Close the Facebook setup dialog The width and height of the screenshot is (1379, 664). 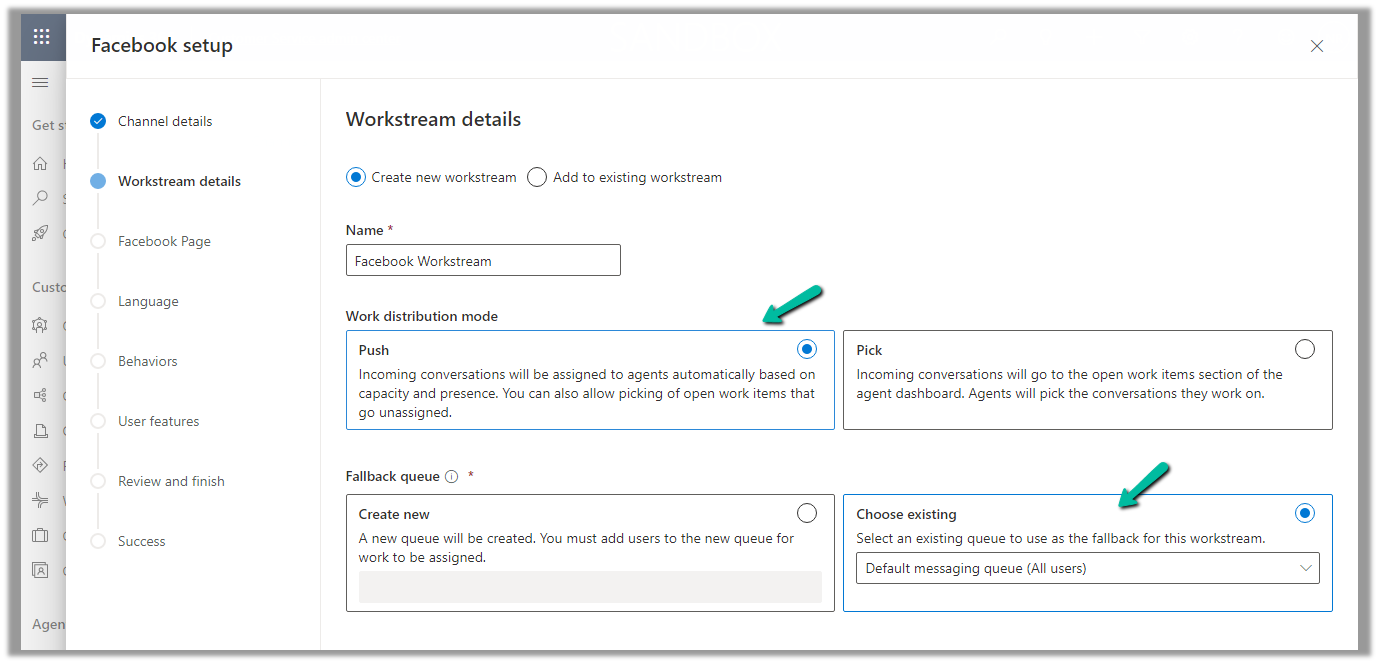(1317, 46)
